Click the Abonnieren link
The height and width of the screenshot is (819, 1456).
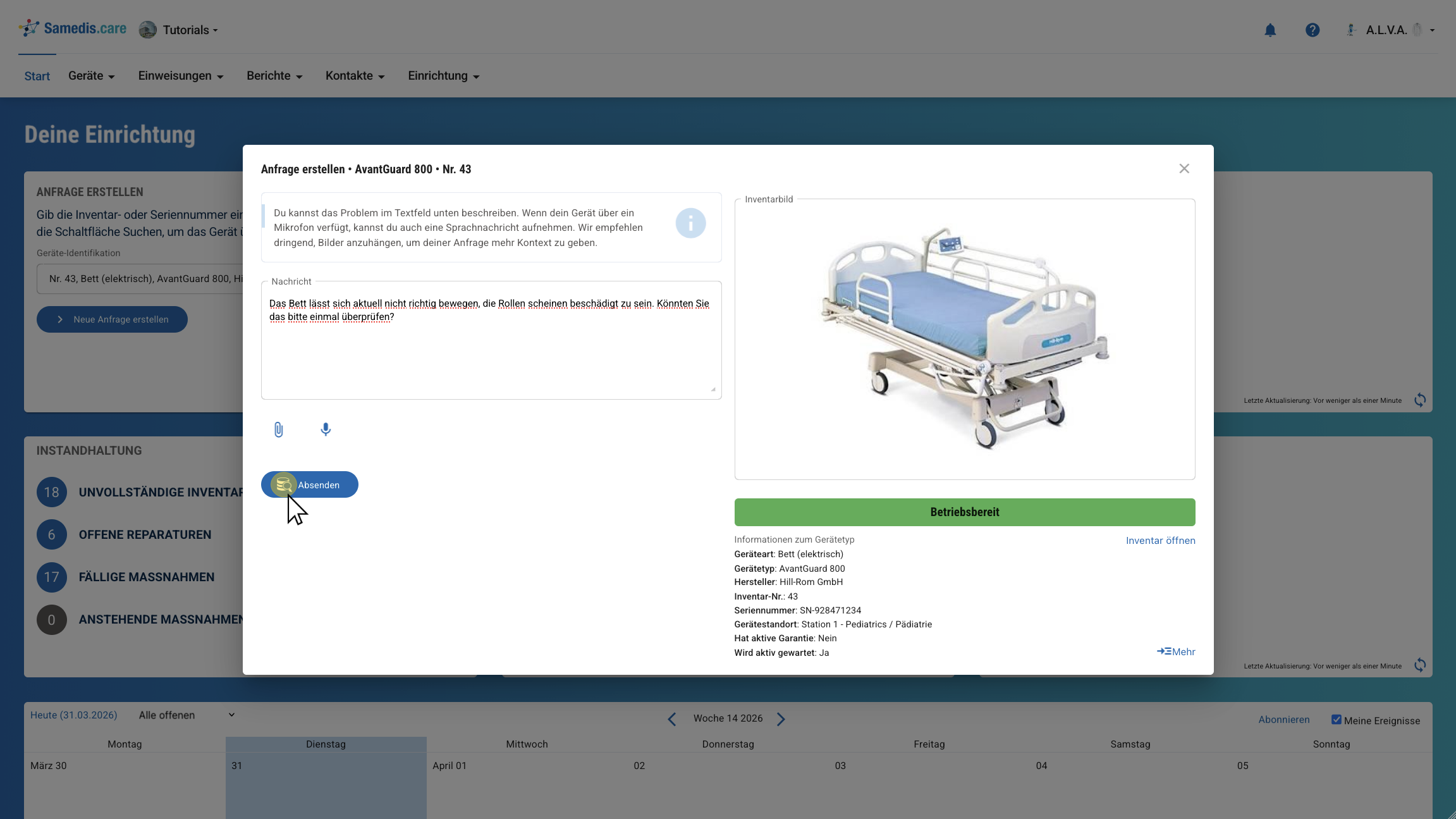1283,720
